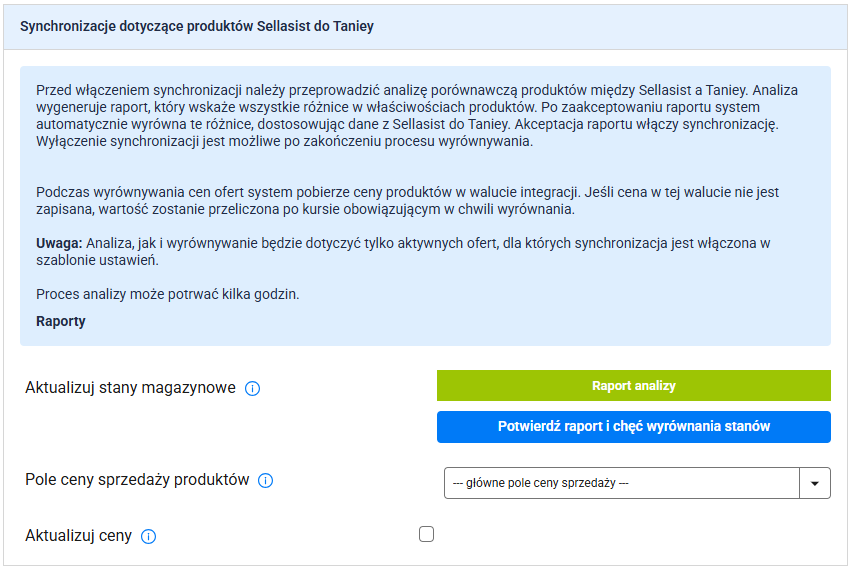Click the Aktualizuj ceny label text
Image resolution: width=850 pixels, height=567 pixels.
(x=78, y=536)
